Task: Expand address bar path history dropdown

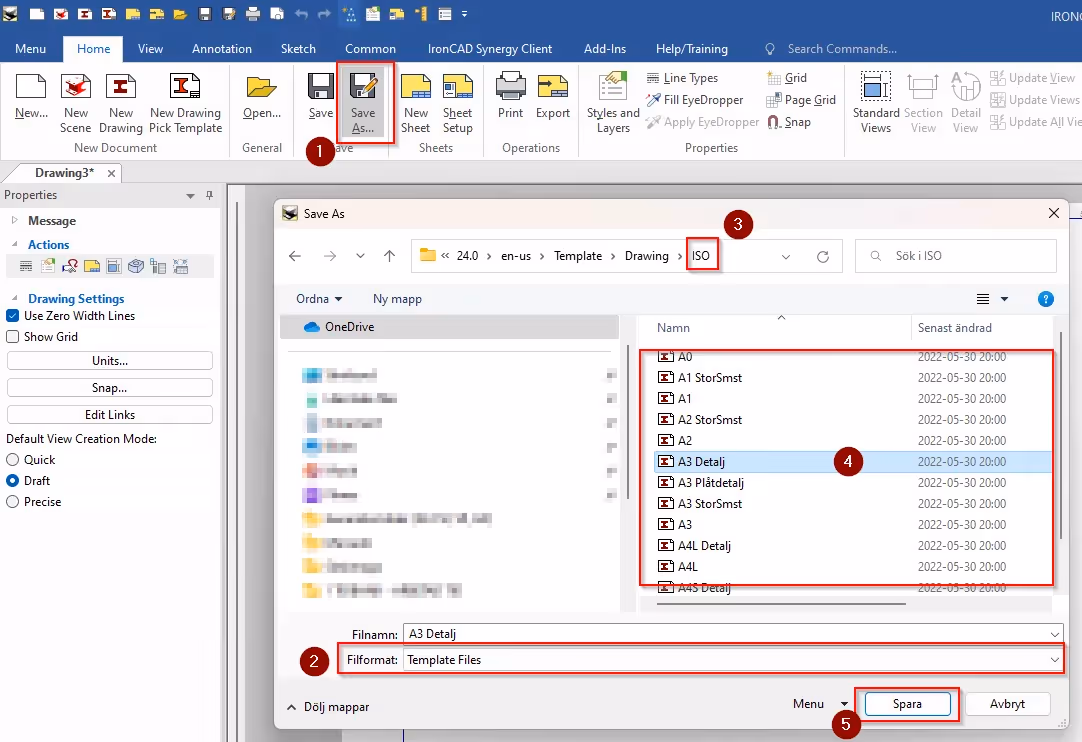Action: 785,257
